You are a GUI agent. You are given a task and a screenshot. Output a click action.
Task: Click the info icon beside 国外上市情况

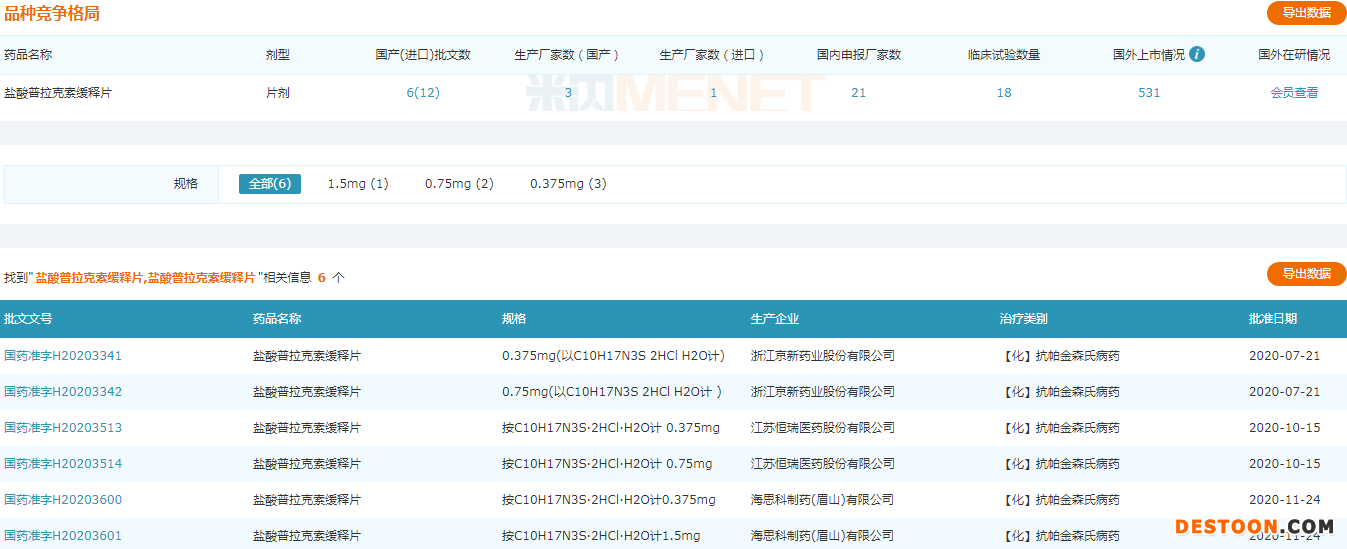click(1197, 54)
